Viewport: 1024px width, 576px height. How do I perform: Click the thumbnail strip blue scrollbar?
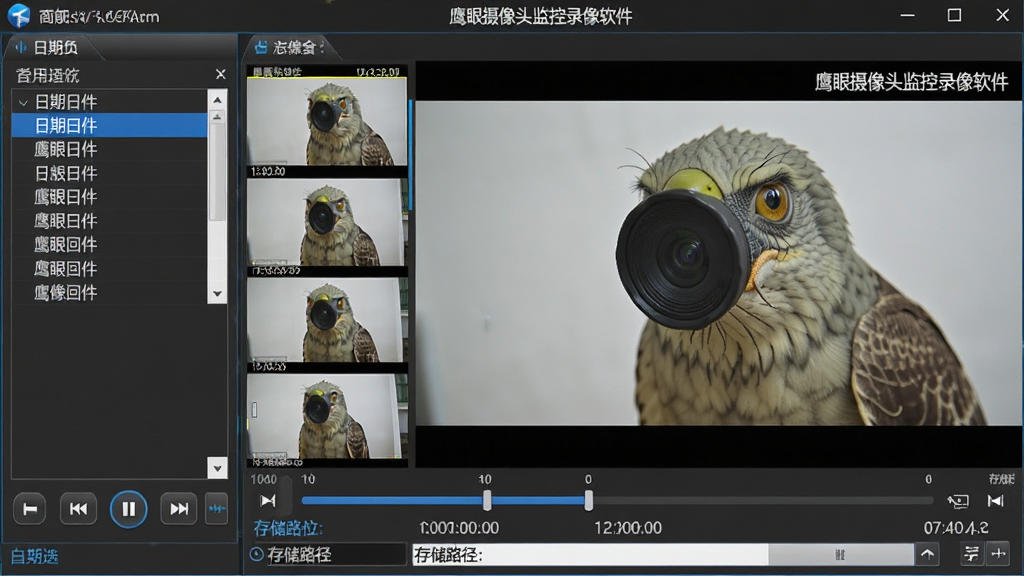410,155
